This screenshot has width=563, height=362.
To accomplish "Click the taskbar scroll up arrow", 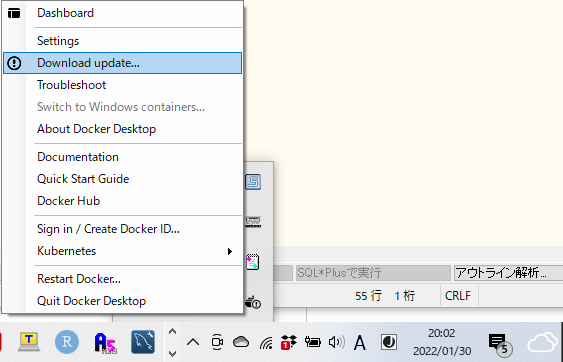I will 172,332.
